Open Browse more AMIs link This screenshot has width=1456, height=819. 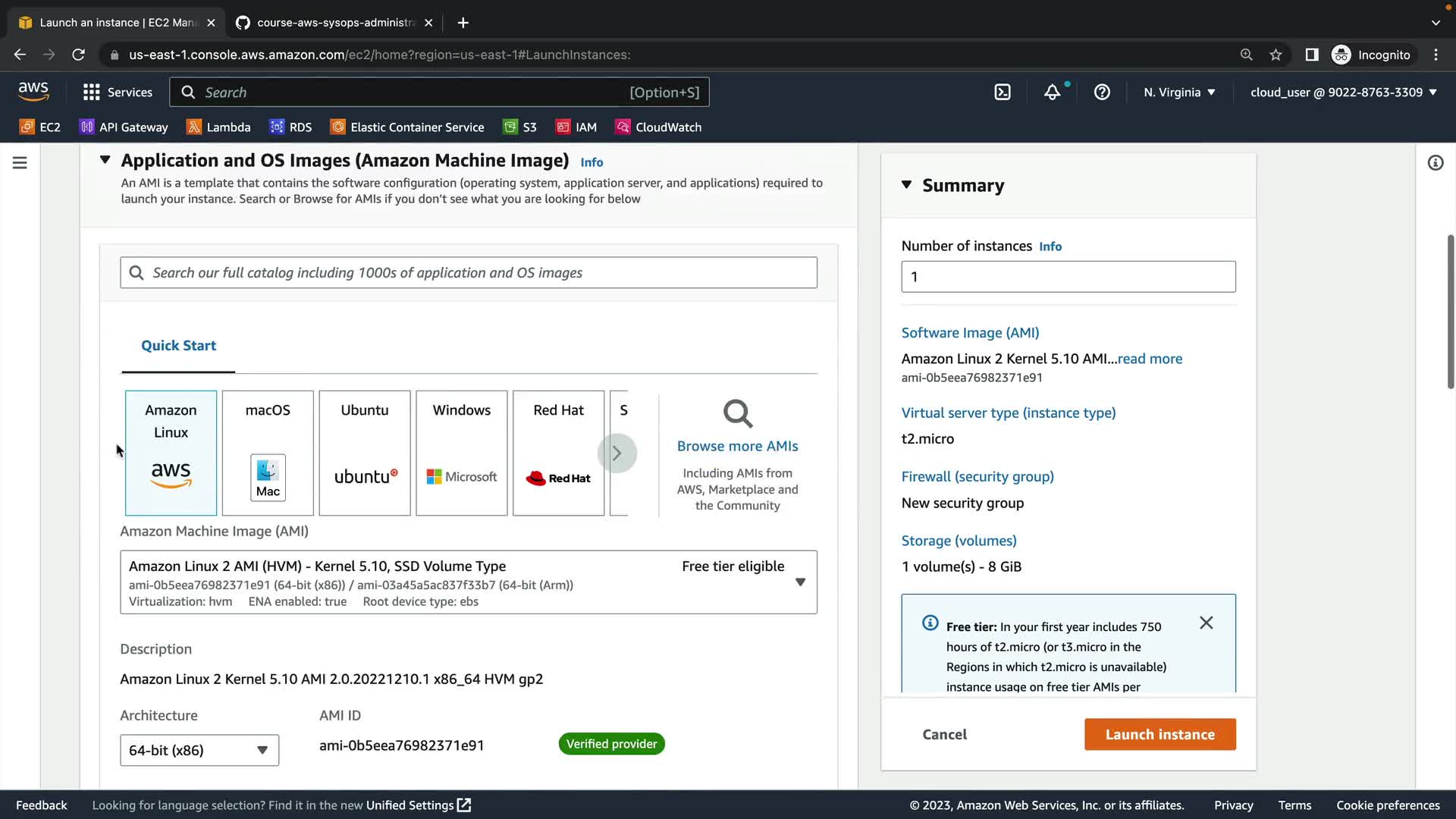[x=737, y=446]
